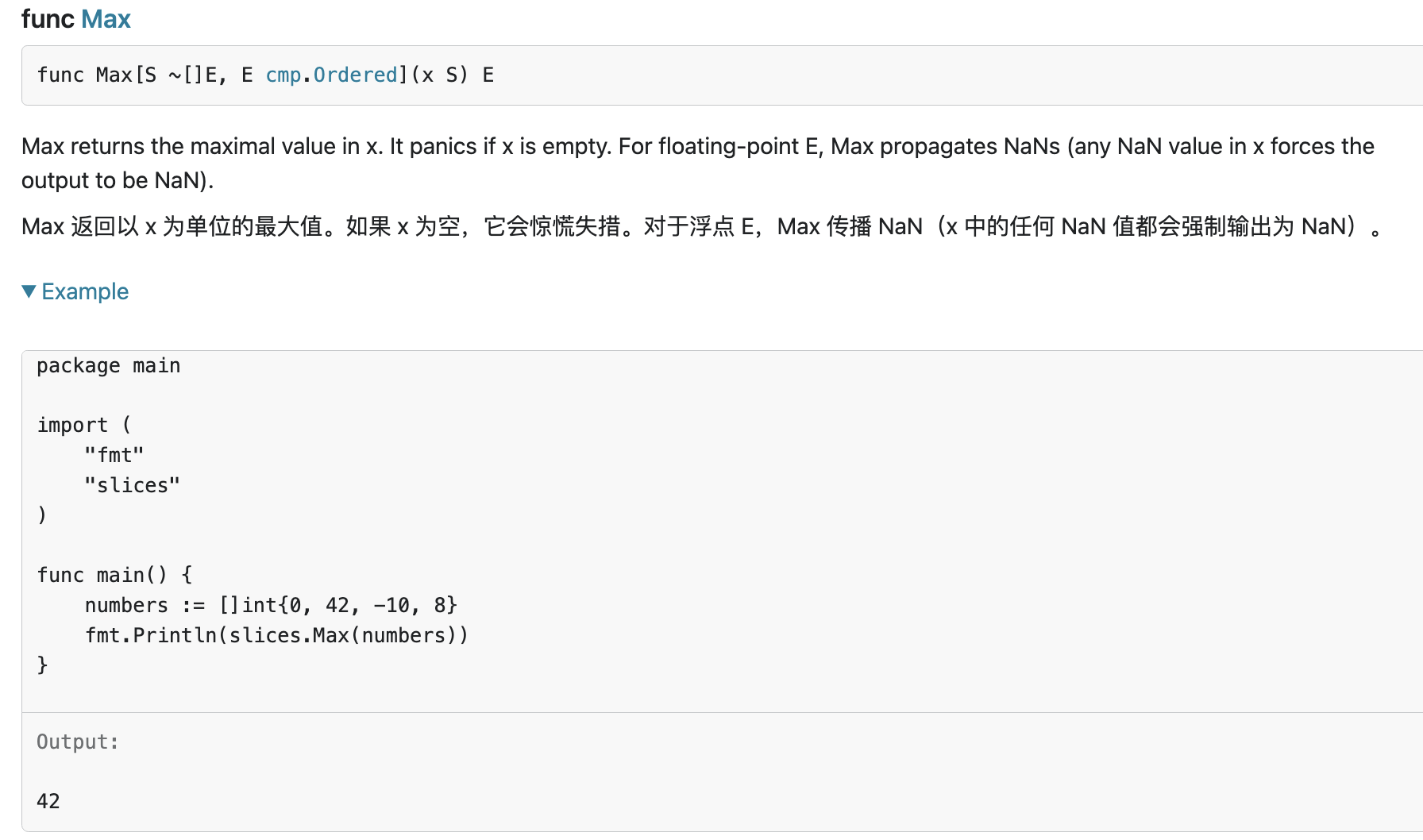Open the Ordered type link in signature

(355, 75)
